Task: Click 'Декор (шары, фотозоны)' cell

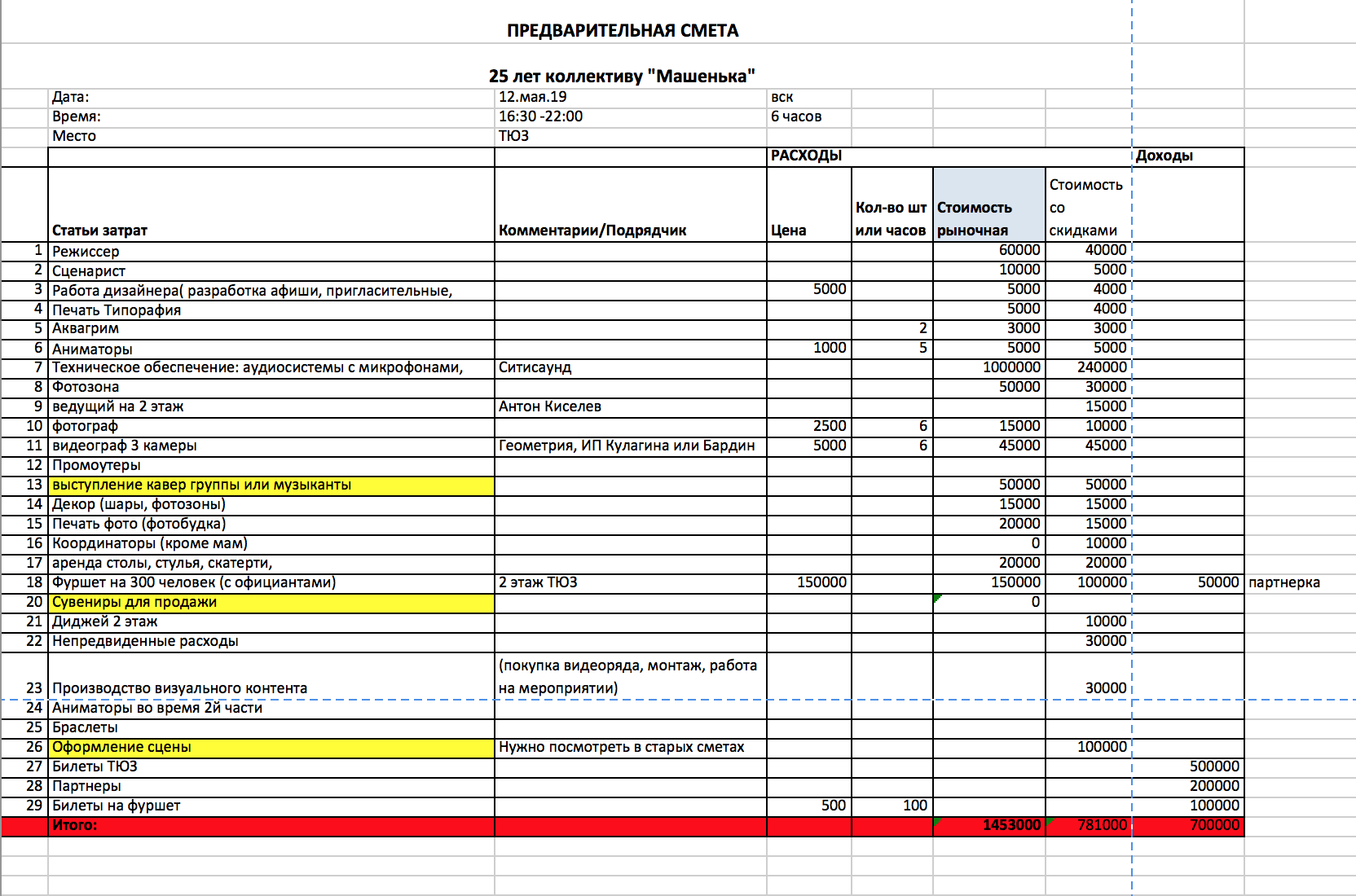Action: point(271,505)
